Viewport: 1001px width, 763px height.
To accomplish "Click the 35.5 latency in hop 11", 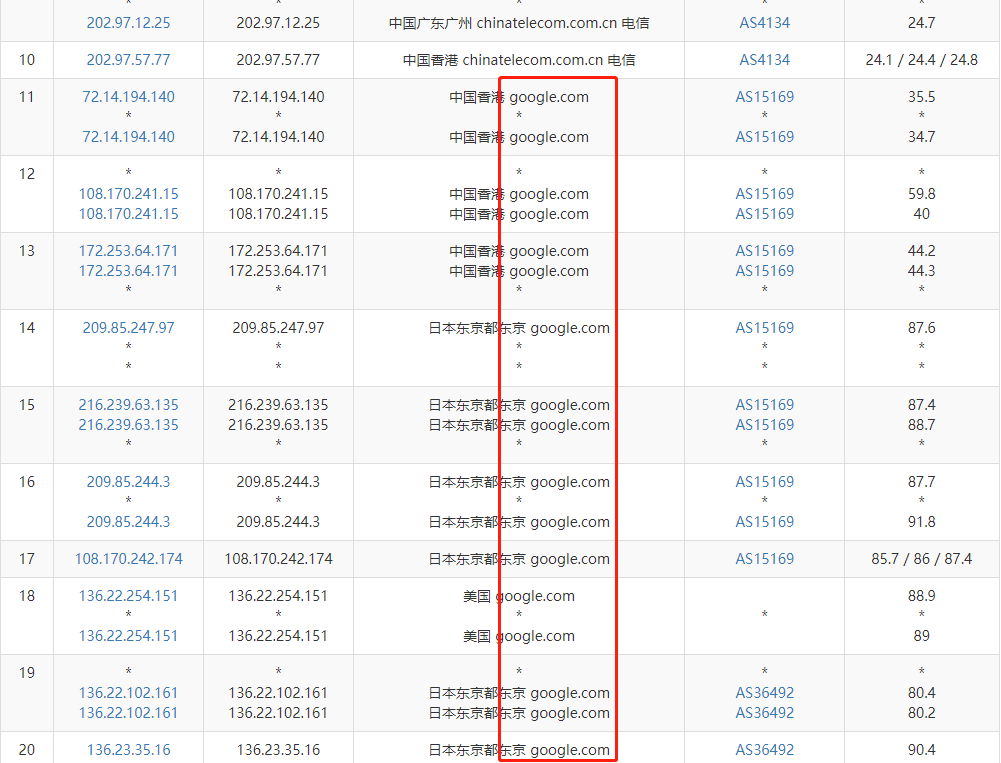I will 921,97.
